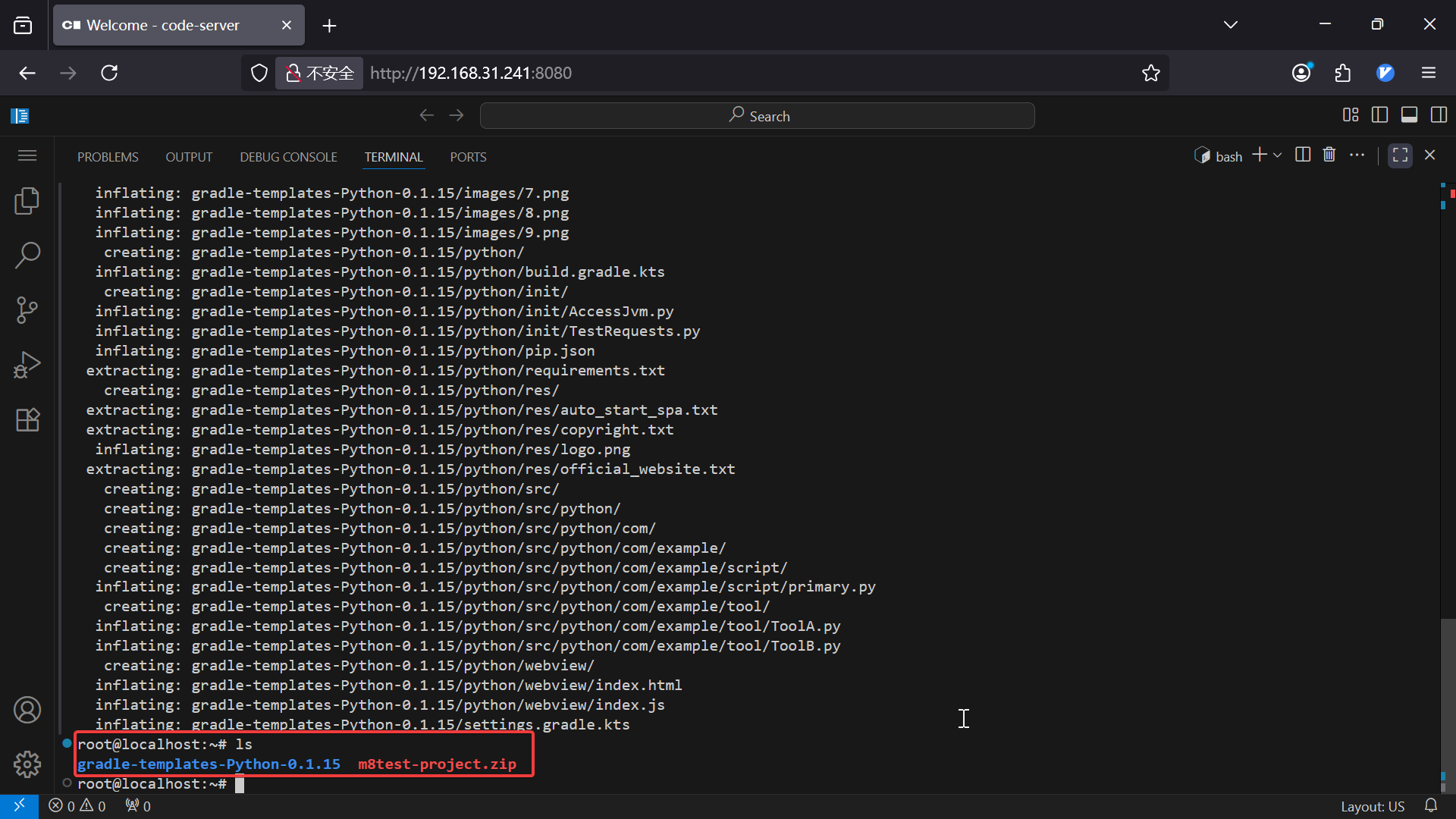Switch to the PROBLEMS tab

[108, 157]
